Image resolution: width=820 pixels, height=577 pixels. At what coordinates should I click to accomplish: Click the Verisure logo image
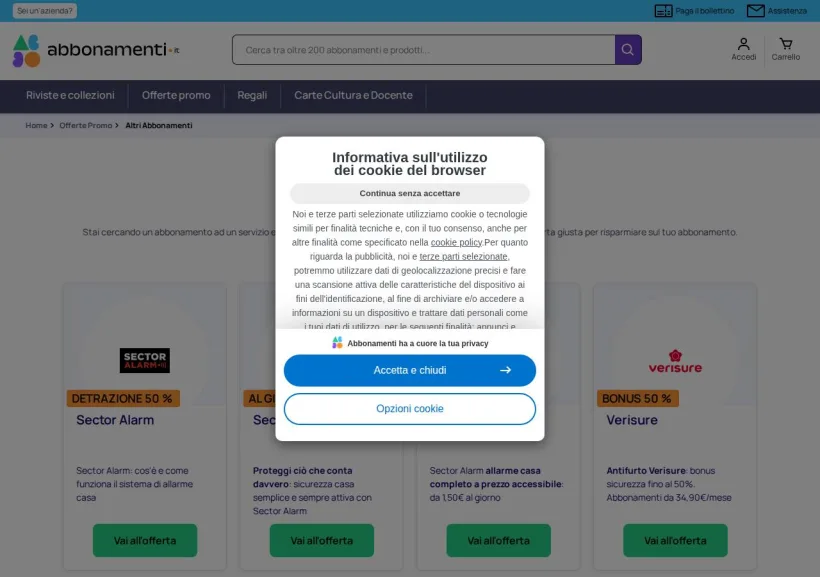click(x=675, y=361)
